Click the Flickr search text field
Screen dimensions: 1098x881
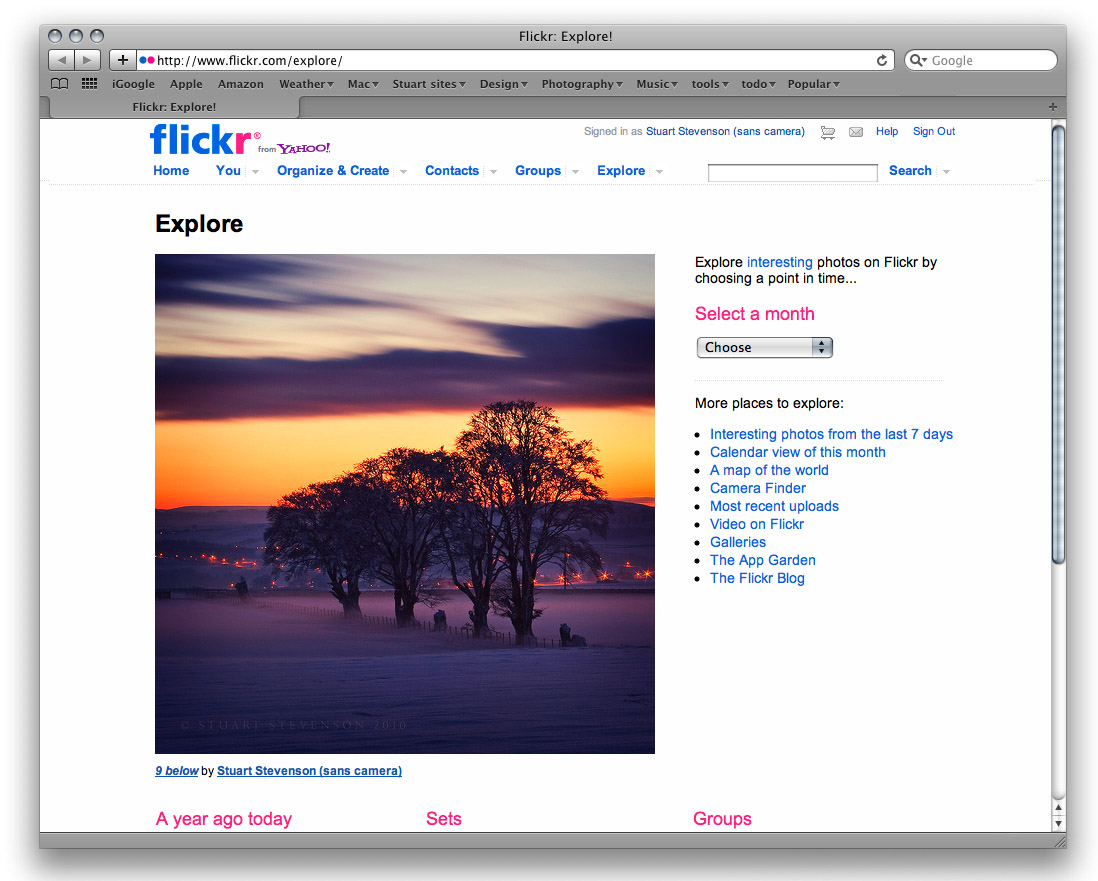pyautogui.click(x=792, y=173)
